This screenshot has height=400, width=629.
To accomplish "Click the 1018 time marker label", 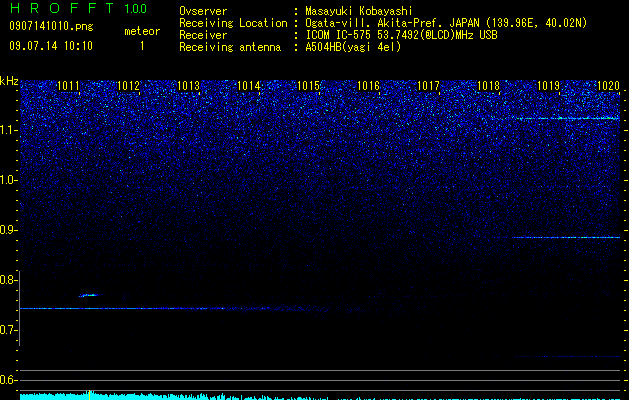I will click(x=488, y=86).
